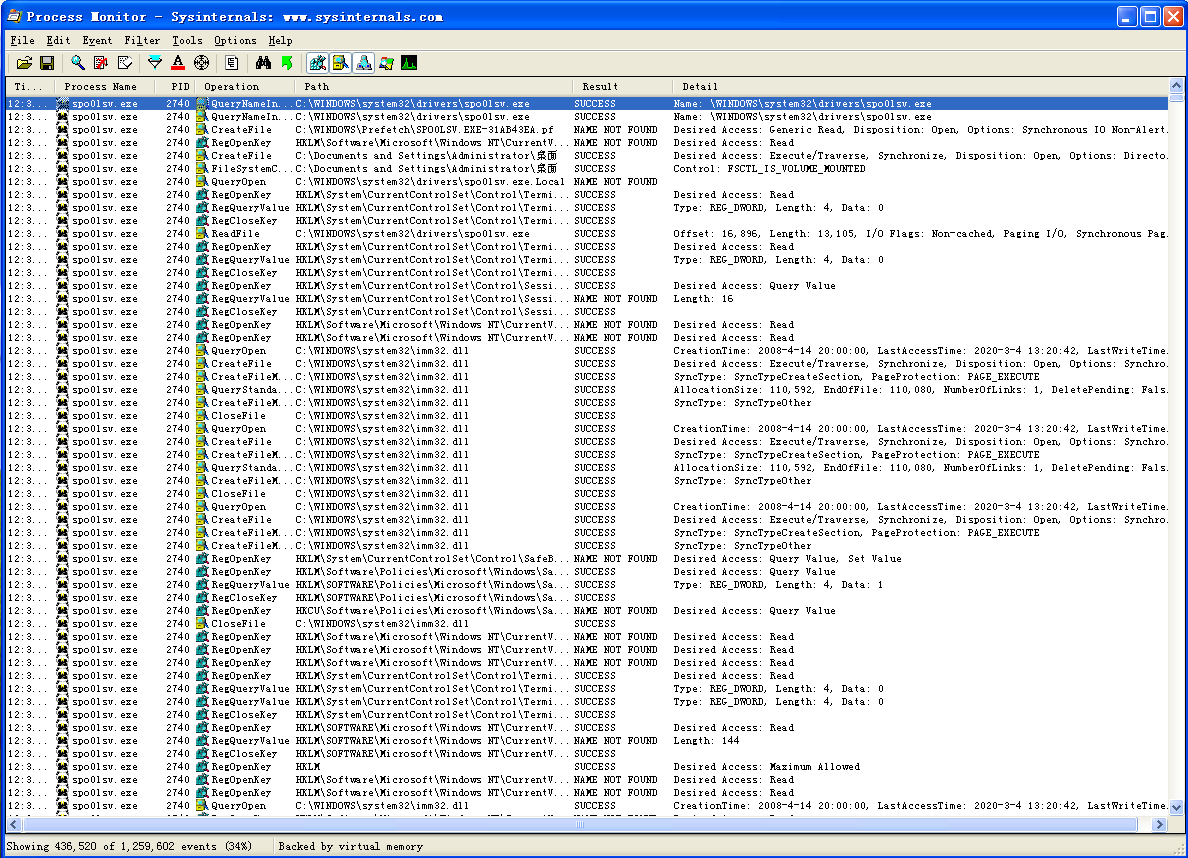Click detail 'Type: REG_DWORD, Length: 4, Data: 1'
This screenshot has height=858, width=1188.
pyautogui.click(x=778, y=584)
